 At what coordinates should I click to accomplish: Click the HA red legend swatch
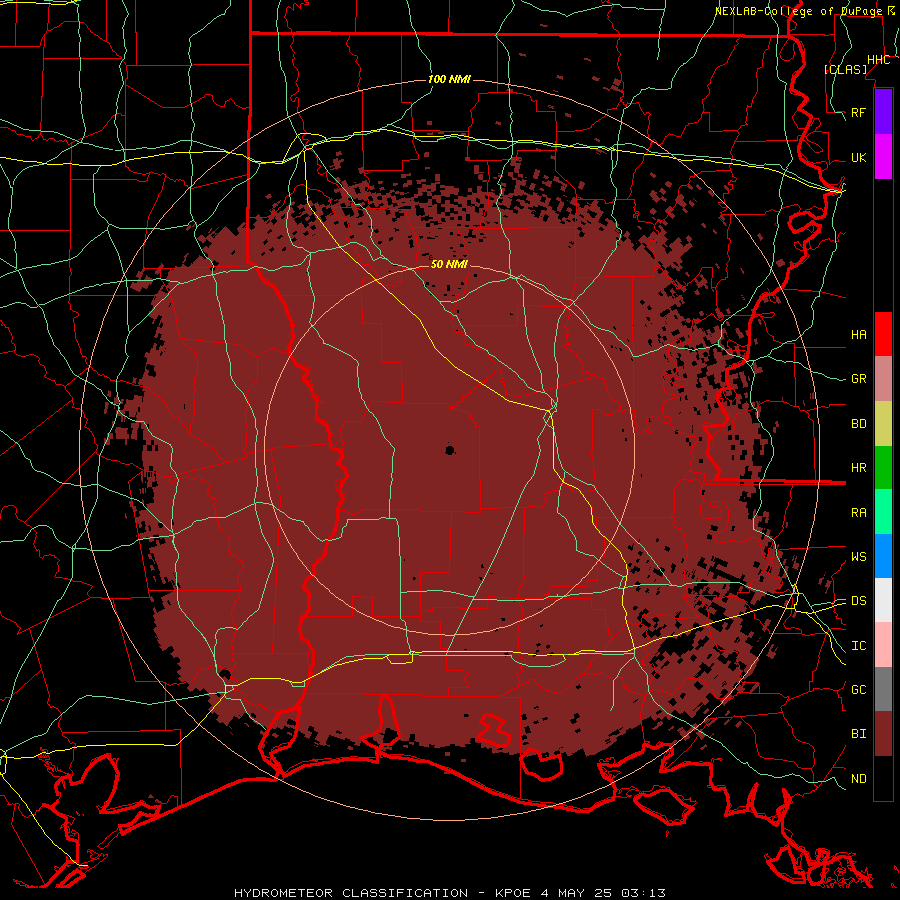point(883,334)
